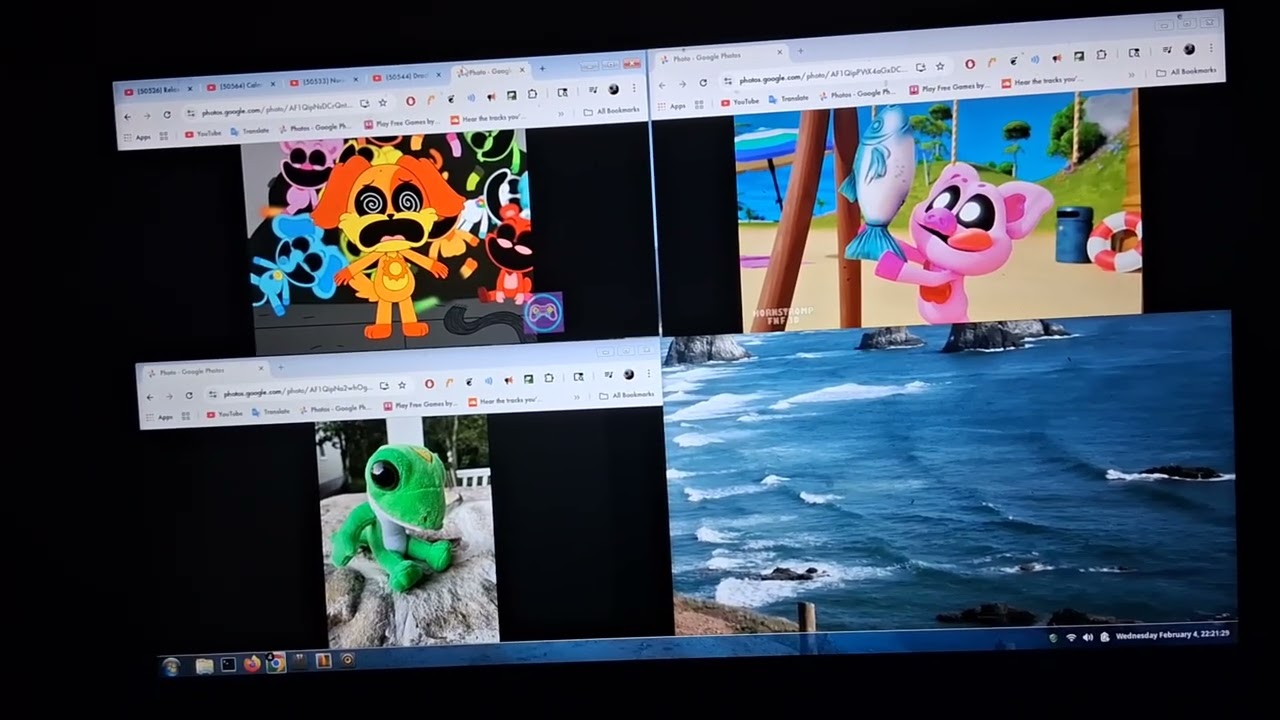This screenshot has width=1280, height=720.
Task: Go forward in the pig cartoon window
Action: click(683, 84)
